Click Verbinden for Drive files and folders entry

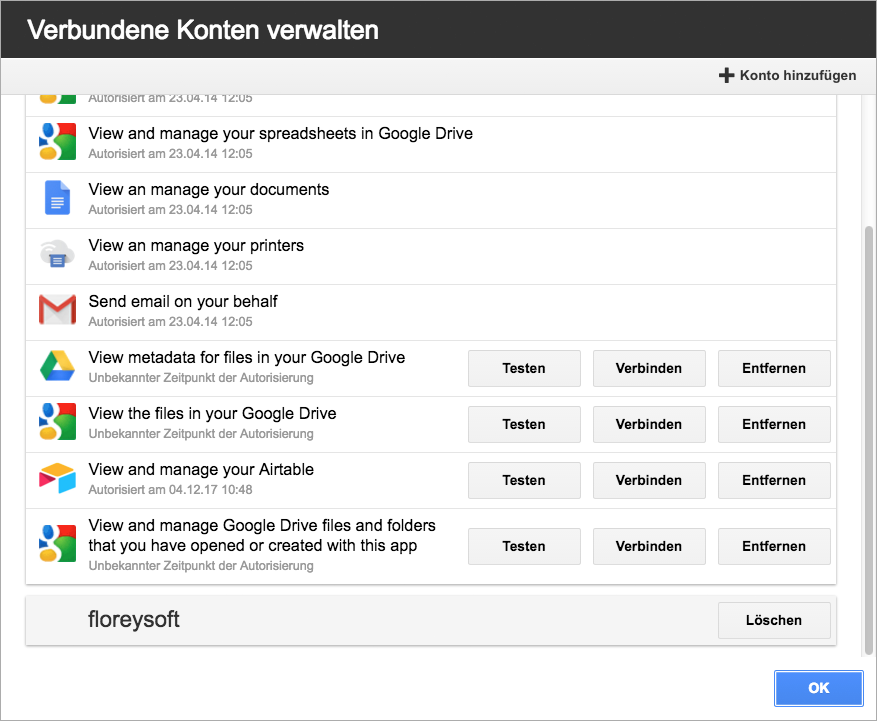pyautogui.click(x=649, y=546)
